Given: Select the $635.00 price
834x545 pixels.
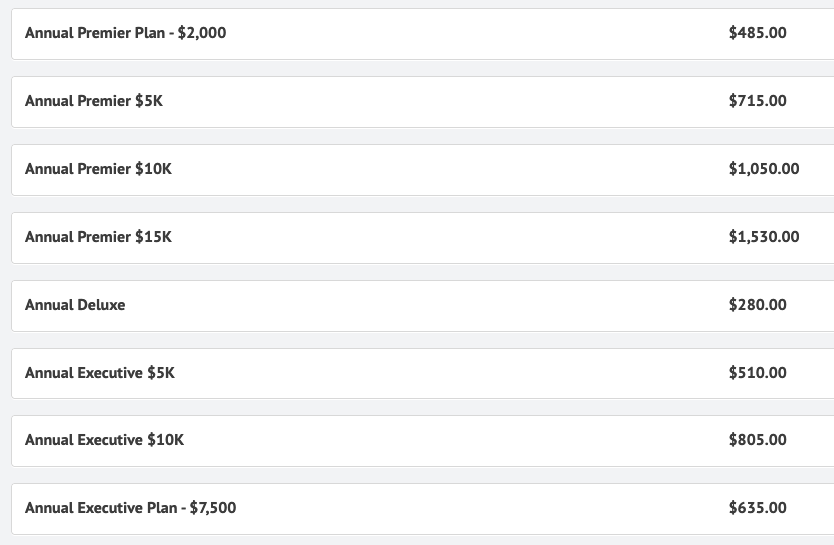Looking at the screenshot, I should pos(757,508).
